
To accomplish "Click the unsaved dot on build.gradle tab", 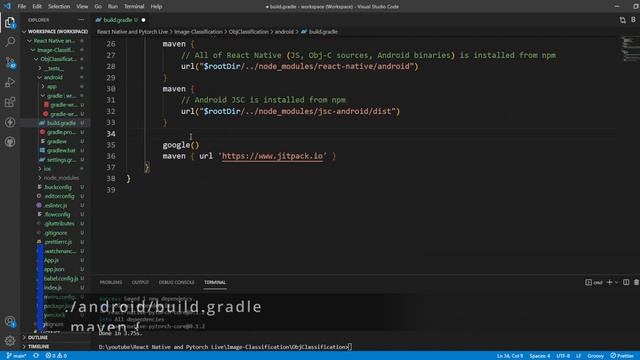I will [143, 20].
